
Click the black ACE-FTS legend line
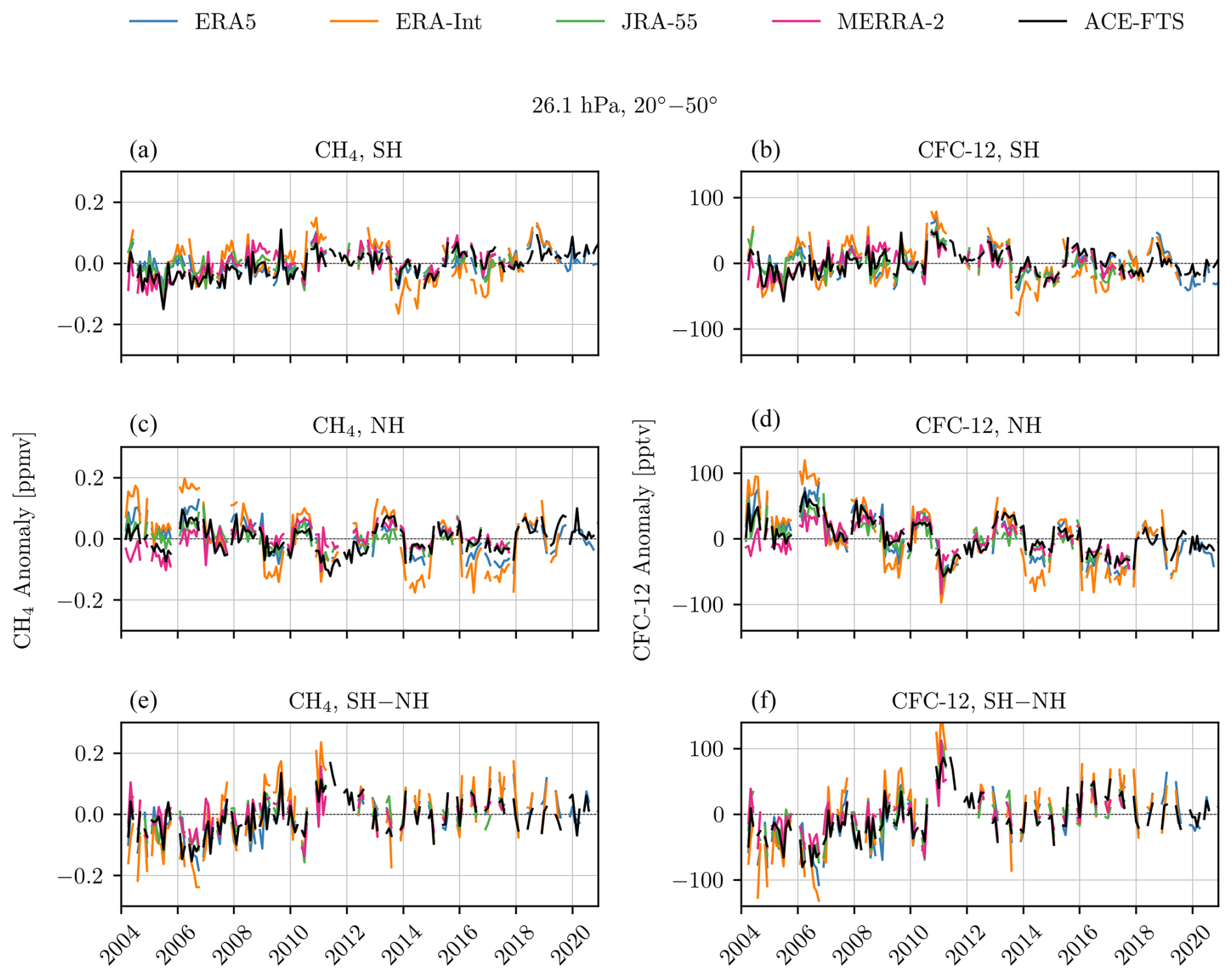(x=1043, y=21)
